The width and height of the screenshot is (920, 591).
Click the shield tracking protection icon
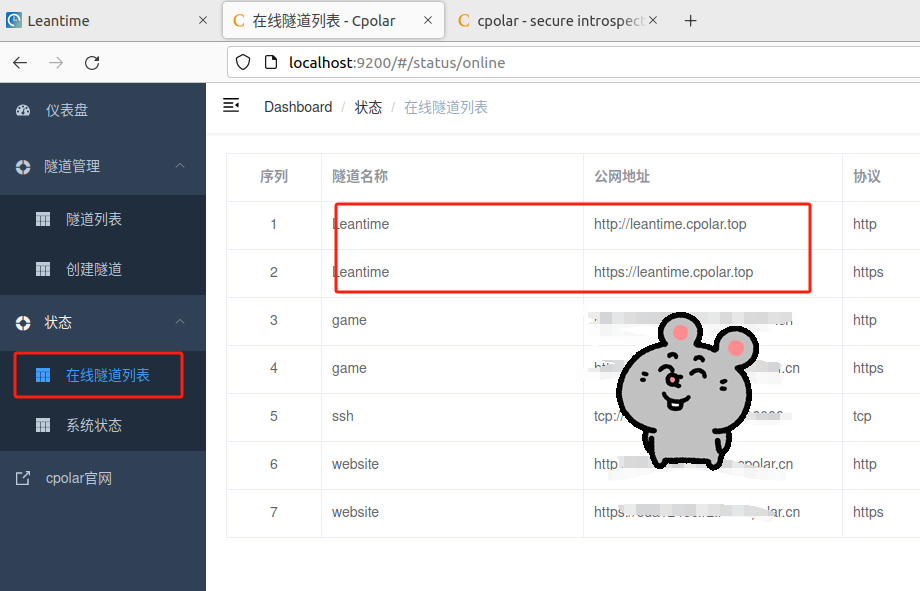243,62
